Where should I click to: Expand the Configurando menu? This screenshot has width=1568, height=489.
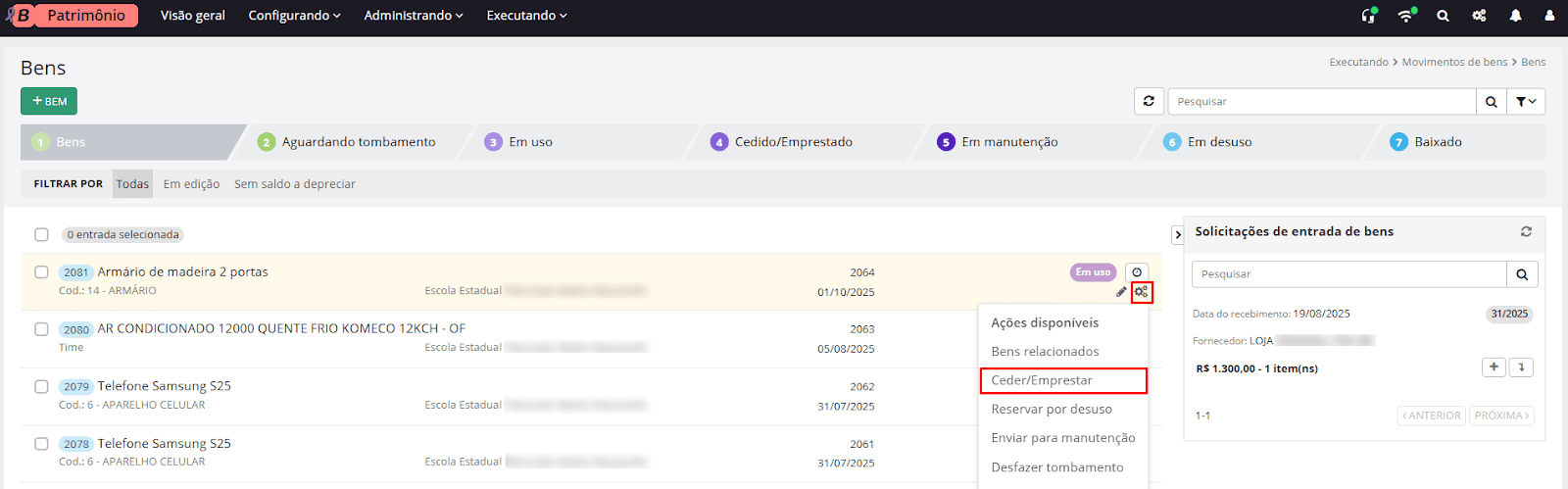point(294,16)
